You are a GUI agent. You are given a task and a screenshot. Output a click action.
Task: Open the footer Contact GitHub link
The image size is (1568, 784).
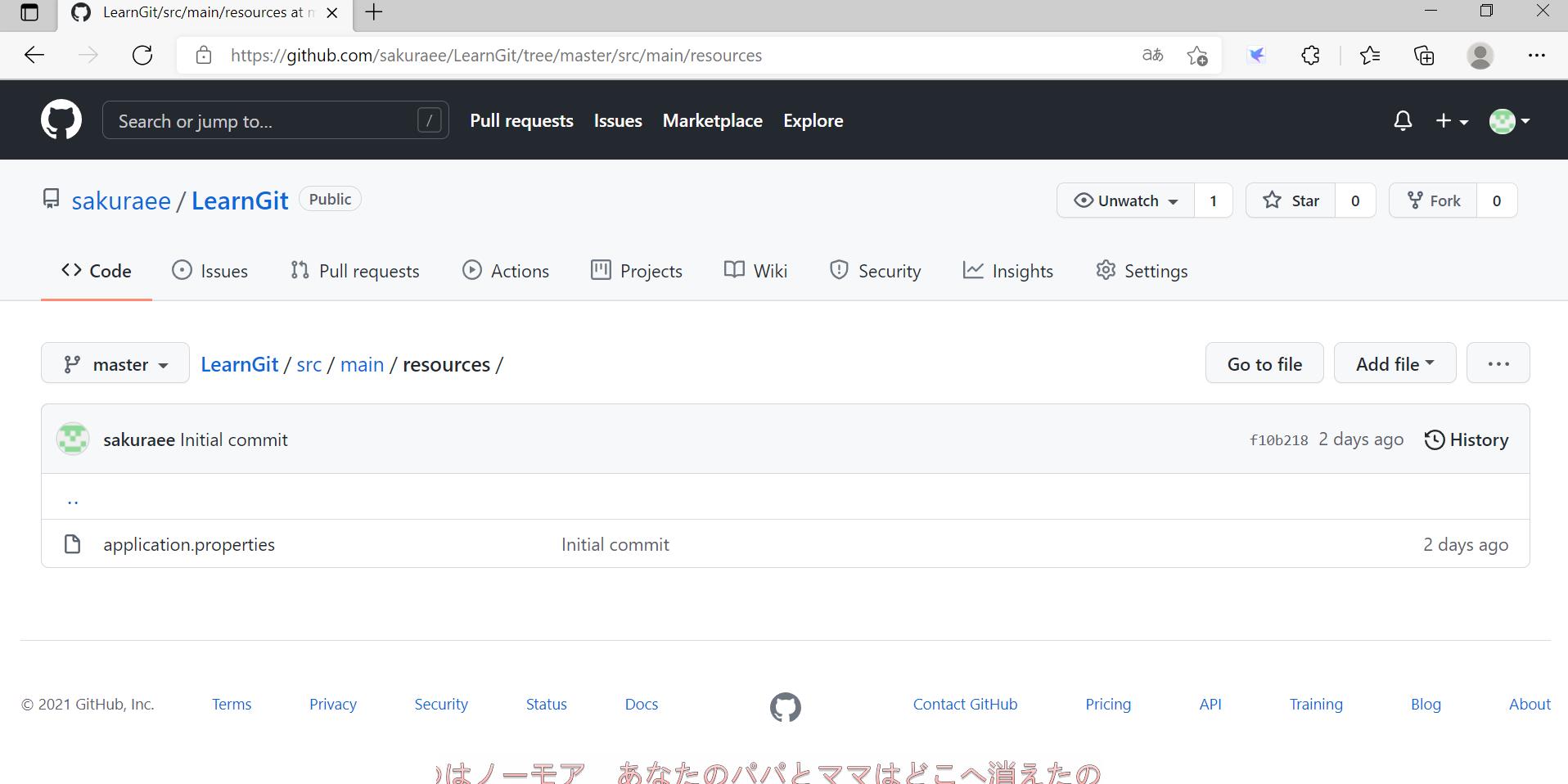tap(965, 704)
